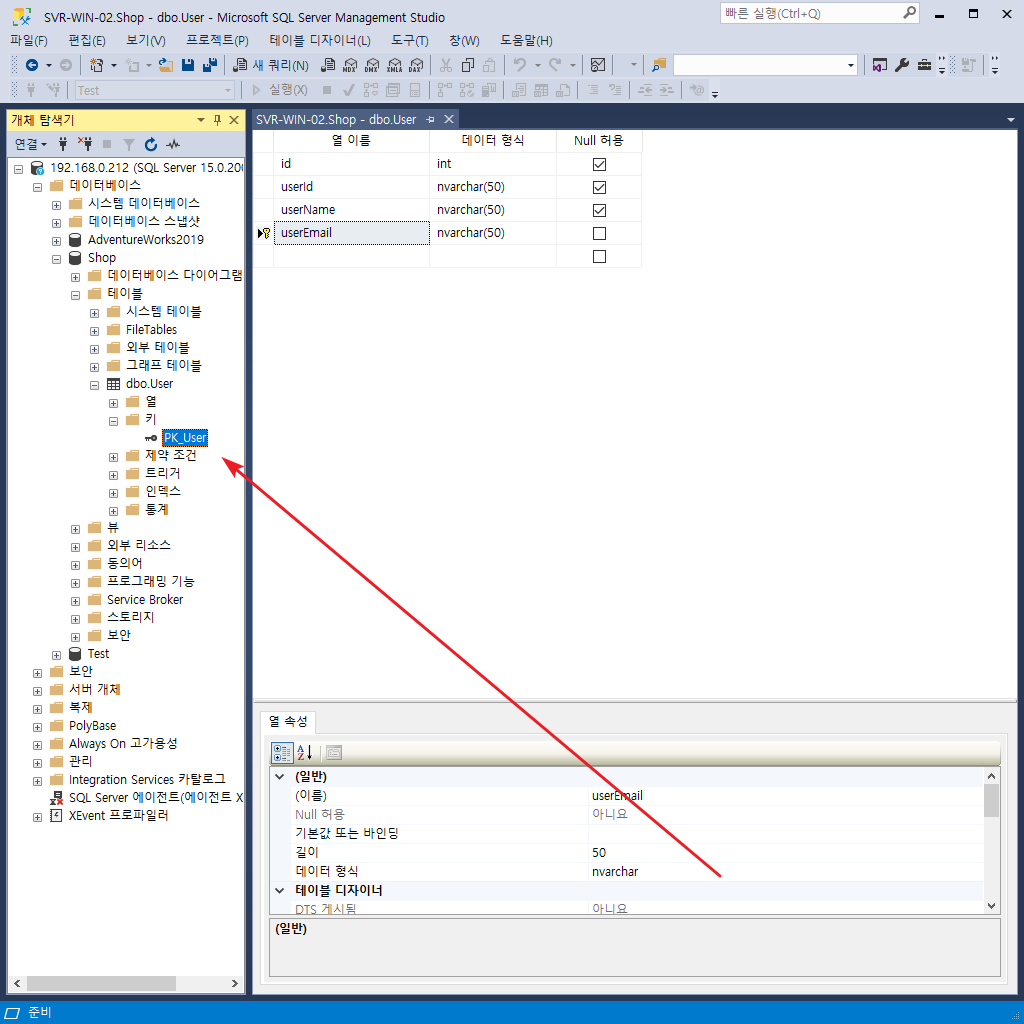Expand the 인덱스 folder node
The height and width of the screenshot is (1024, 1024).
(x=114, y=493)
